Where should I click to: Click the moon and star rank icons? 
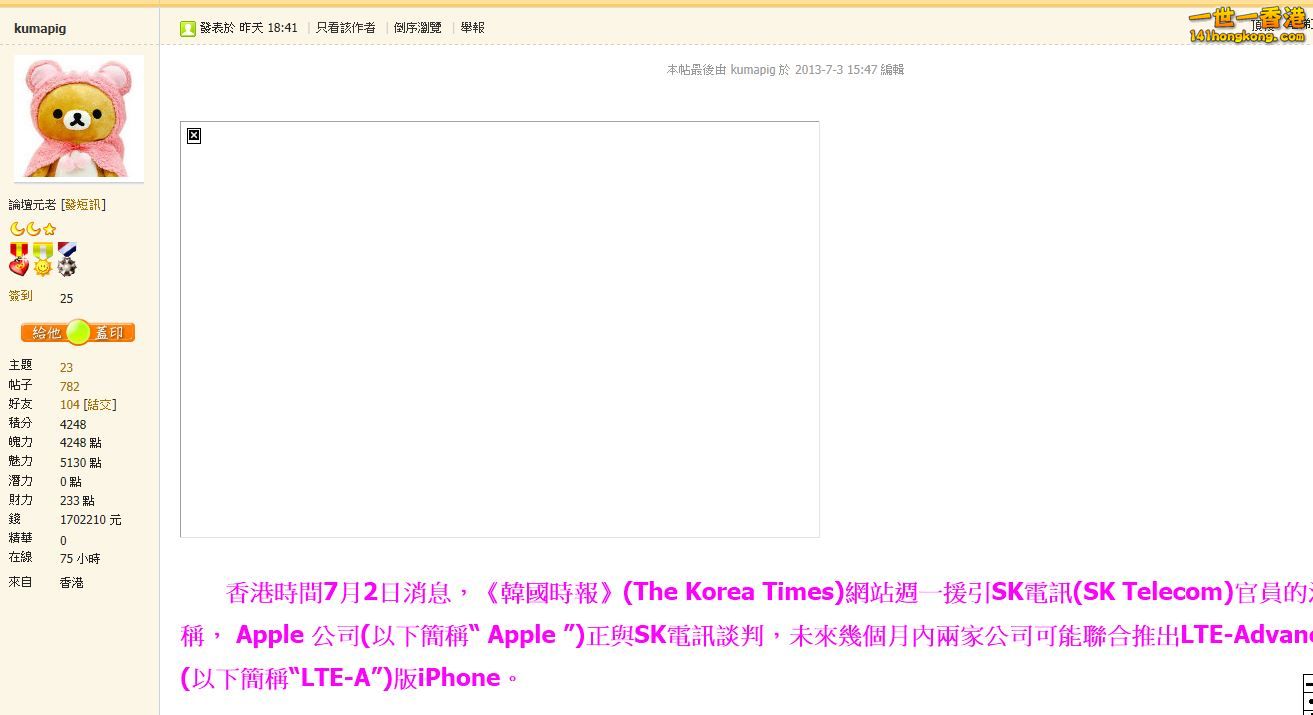(x=33, y=229)
